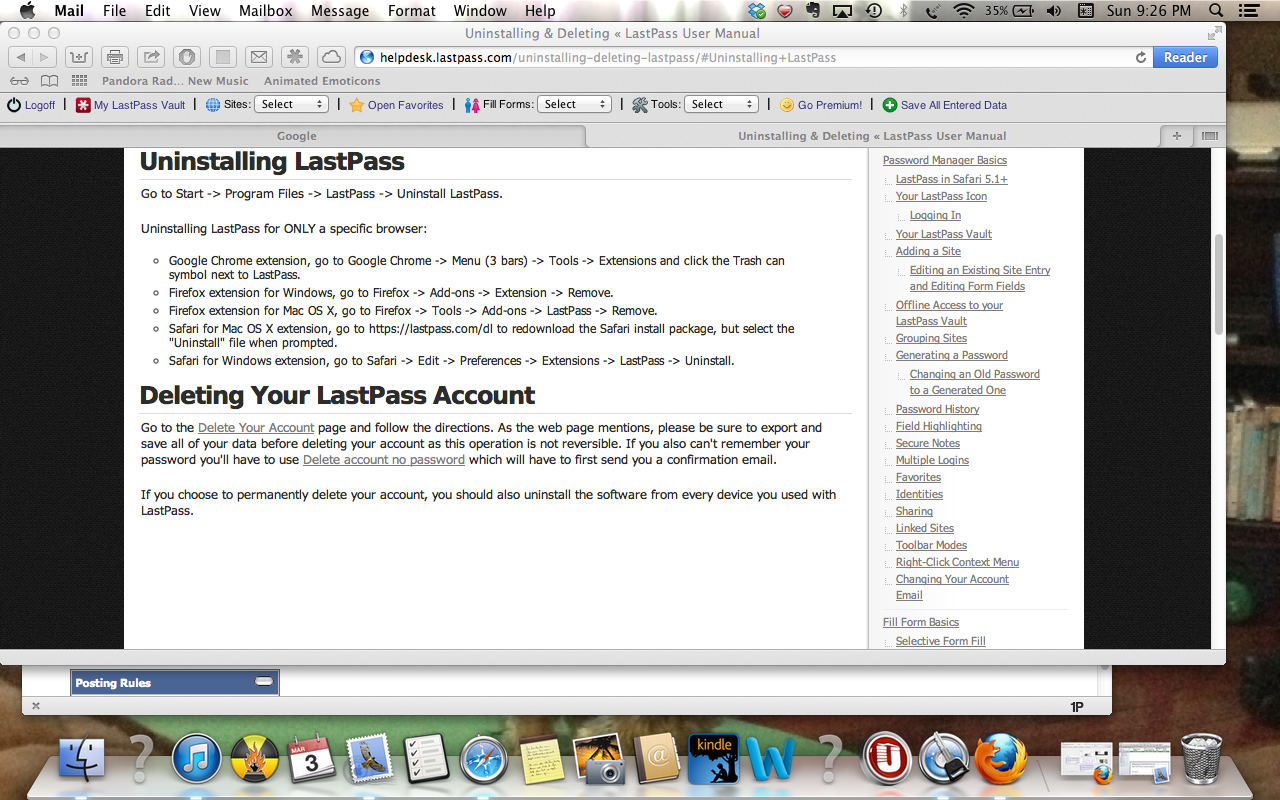Screen dimensions: 1280x800
Task: Open the Wi-Fi status menu
Action: coord(964,11)
